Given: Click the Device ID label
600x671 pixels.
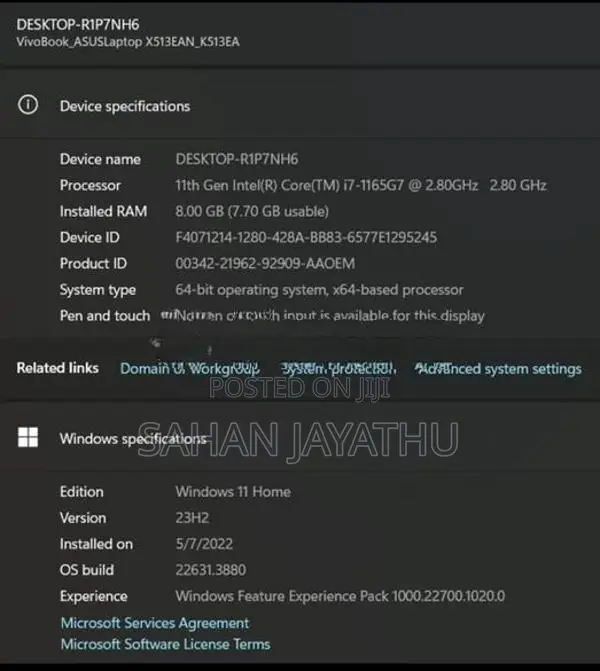Looking at the screenshot, I should point(89,238).
